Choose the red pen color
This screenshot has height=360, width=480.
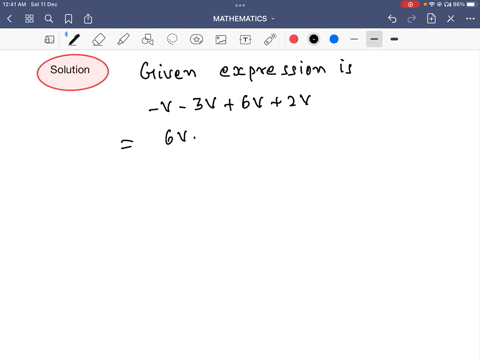294,39
